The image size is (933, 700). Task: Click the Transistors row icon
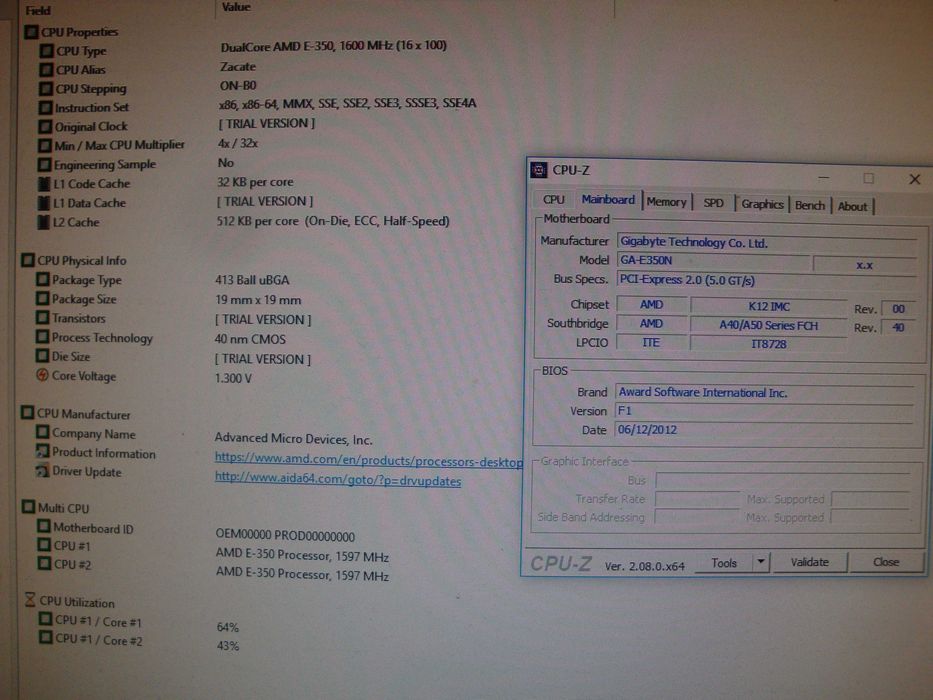pos(43,318)
